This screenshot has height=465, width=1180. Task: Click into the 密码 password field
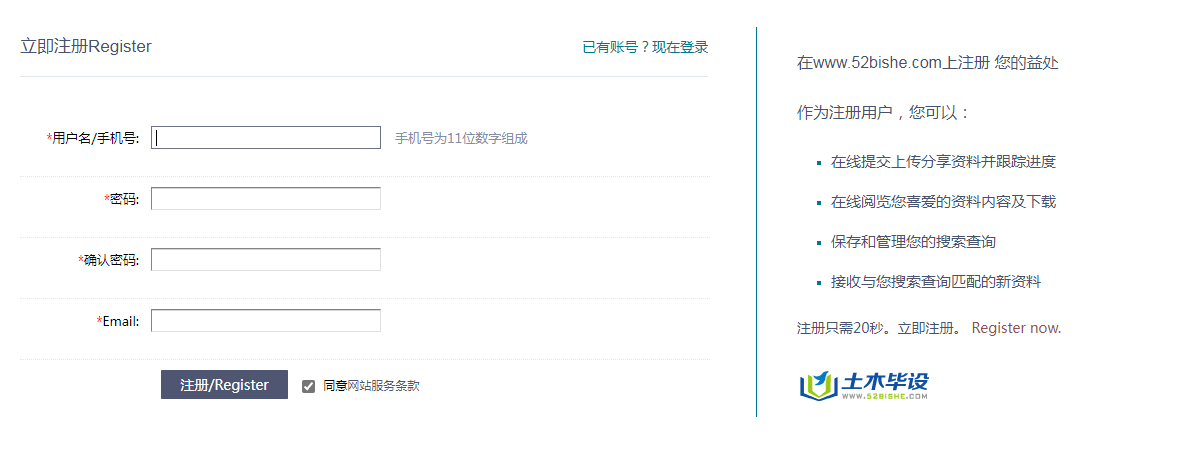pyautogui.click(x=266, y=199)
